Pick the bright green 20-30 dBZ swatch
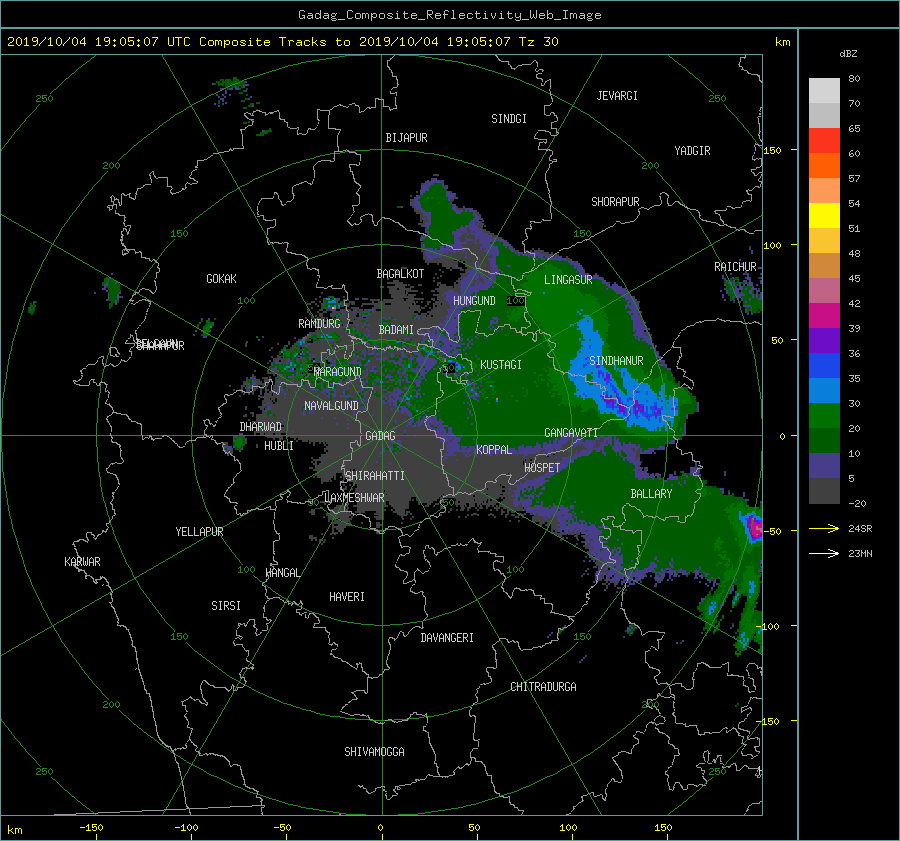 (824, 416)
